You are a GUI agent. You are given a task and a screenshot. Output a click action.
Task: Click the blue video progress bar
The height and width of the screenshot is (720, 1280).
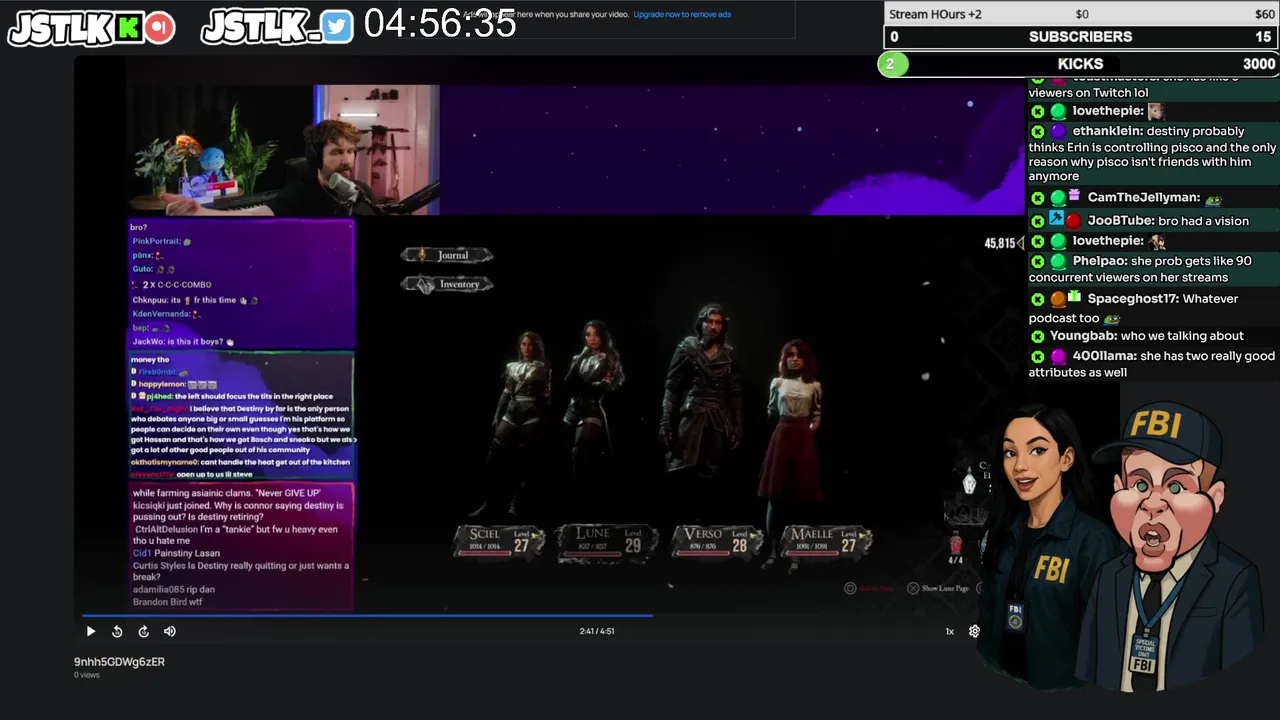click(x=367, y=615)
